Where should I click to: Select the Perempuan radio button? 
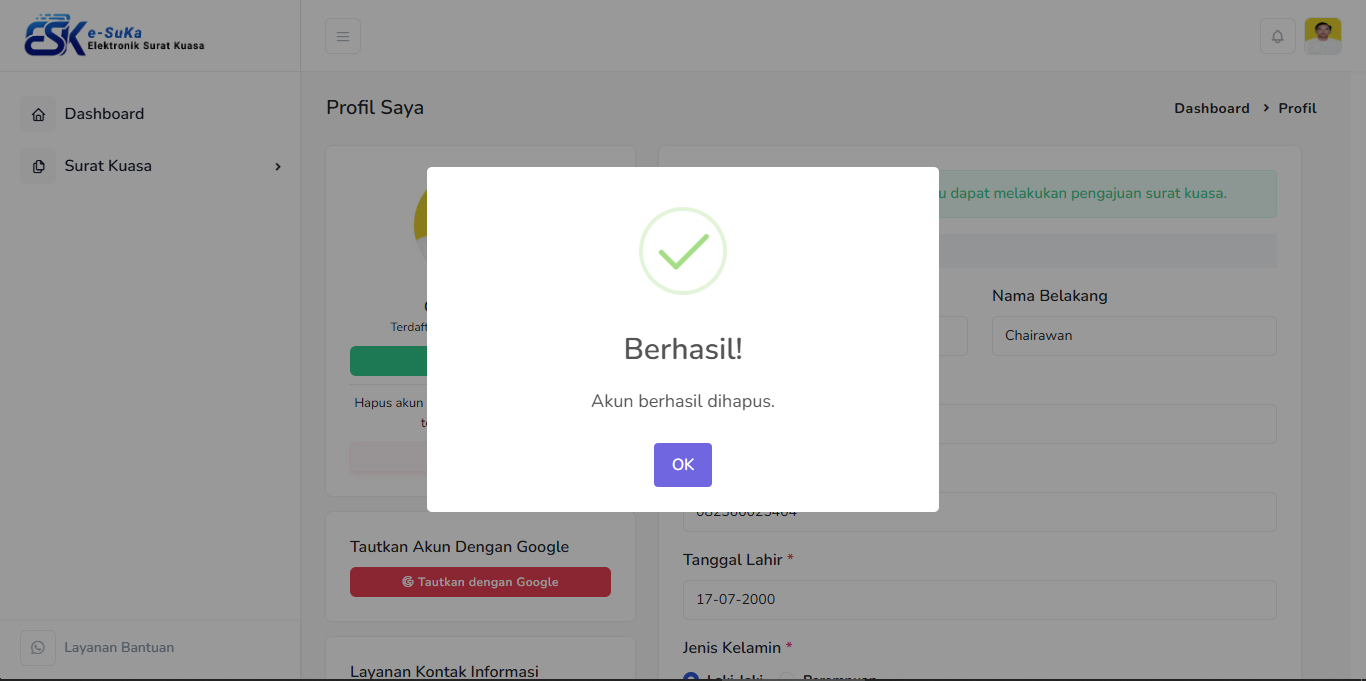point(787,678)
